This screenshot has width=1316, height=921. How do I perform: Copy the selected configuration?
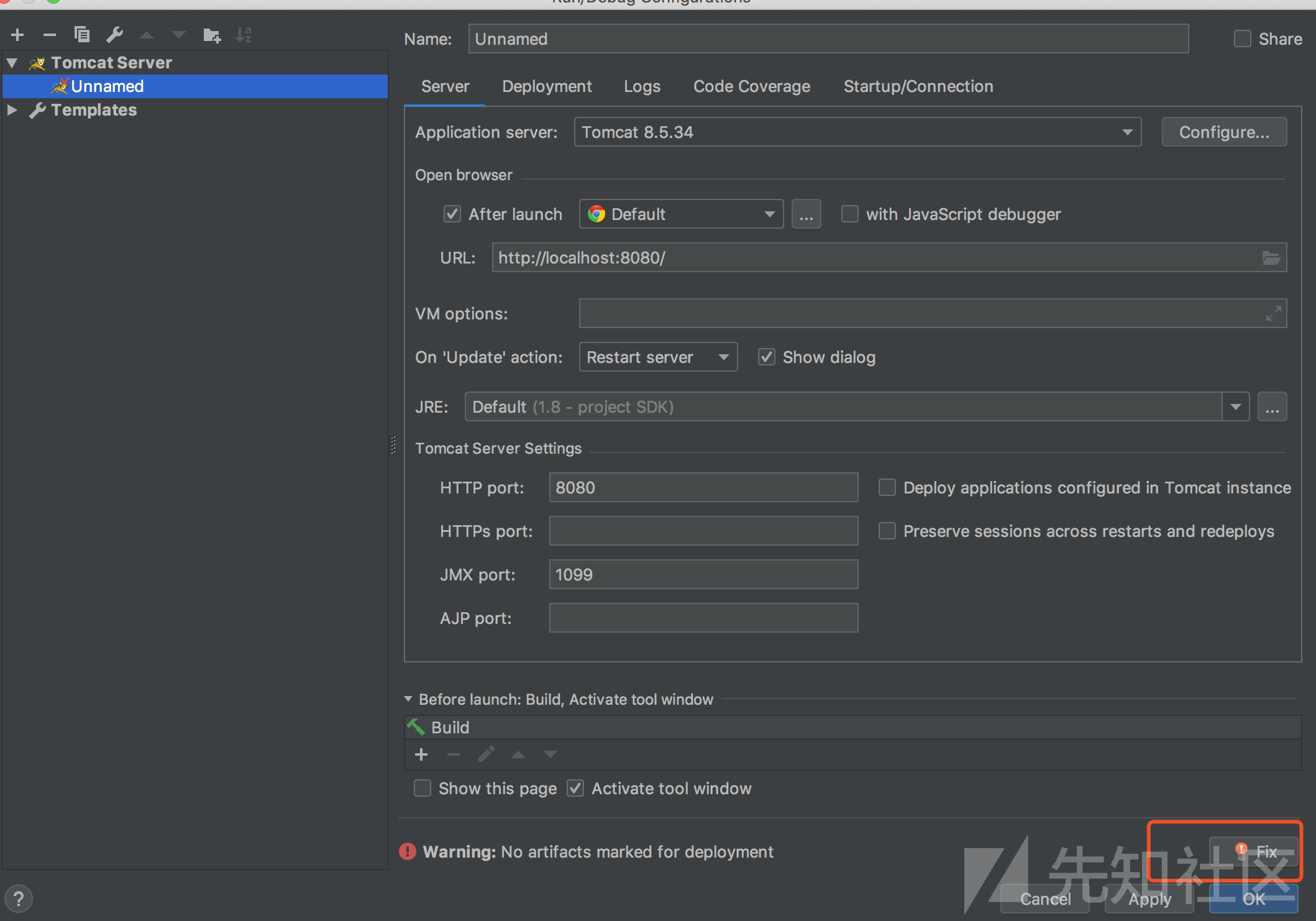coord(82,35)
